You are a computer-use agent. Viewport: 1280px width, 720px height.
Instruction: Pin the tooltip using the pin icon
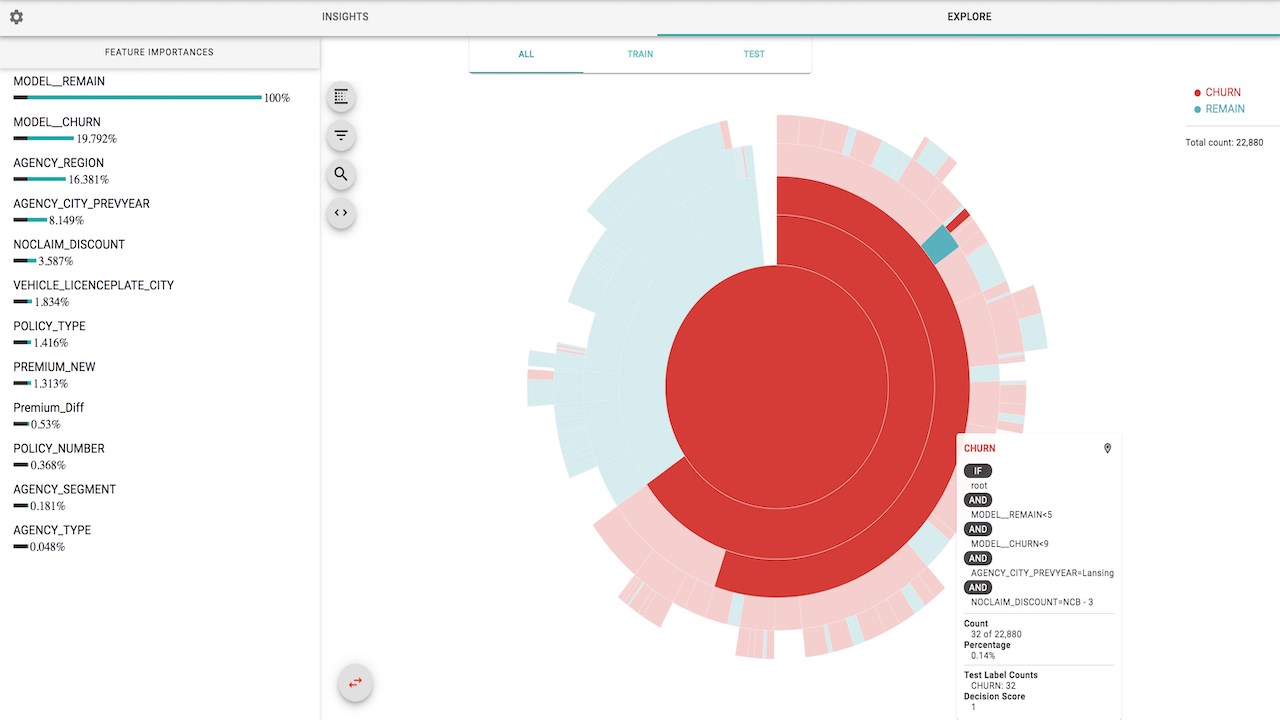(1107, 449)
